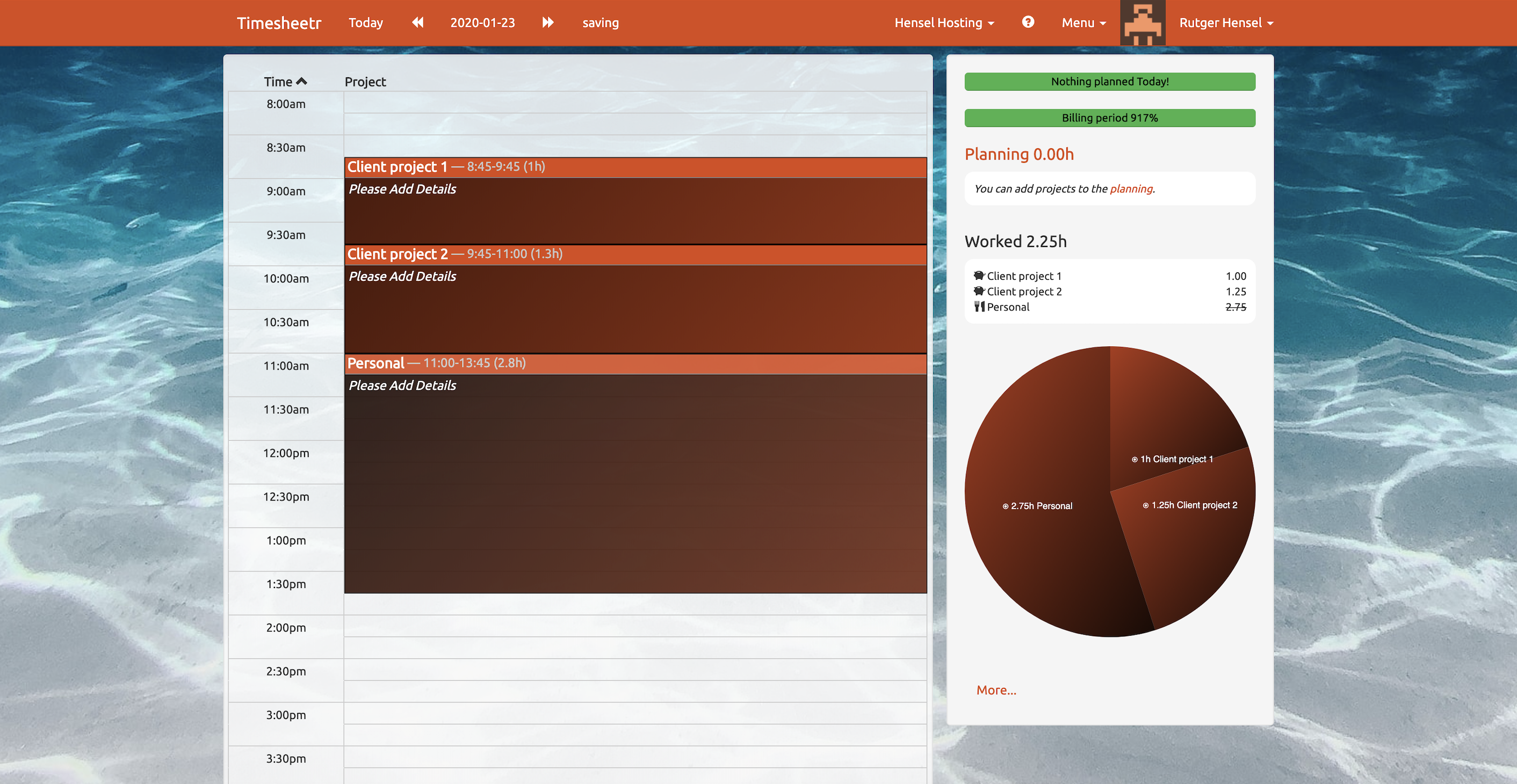Select the Client project 2 entry header
The image size is (1517, 784).
(x=635, y=255)
